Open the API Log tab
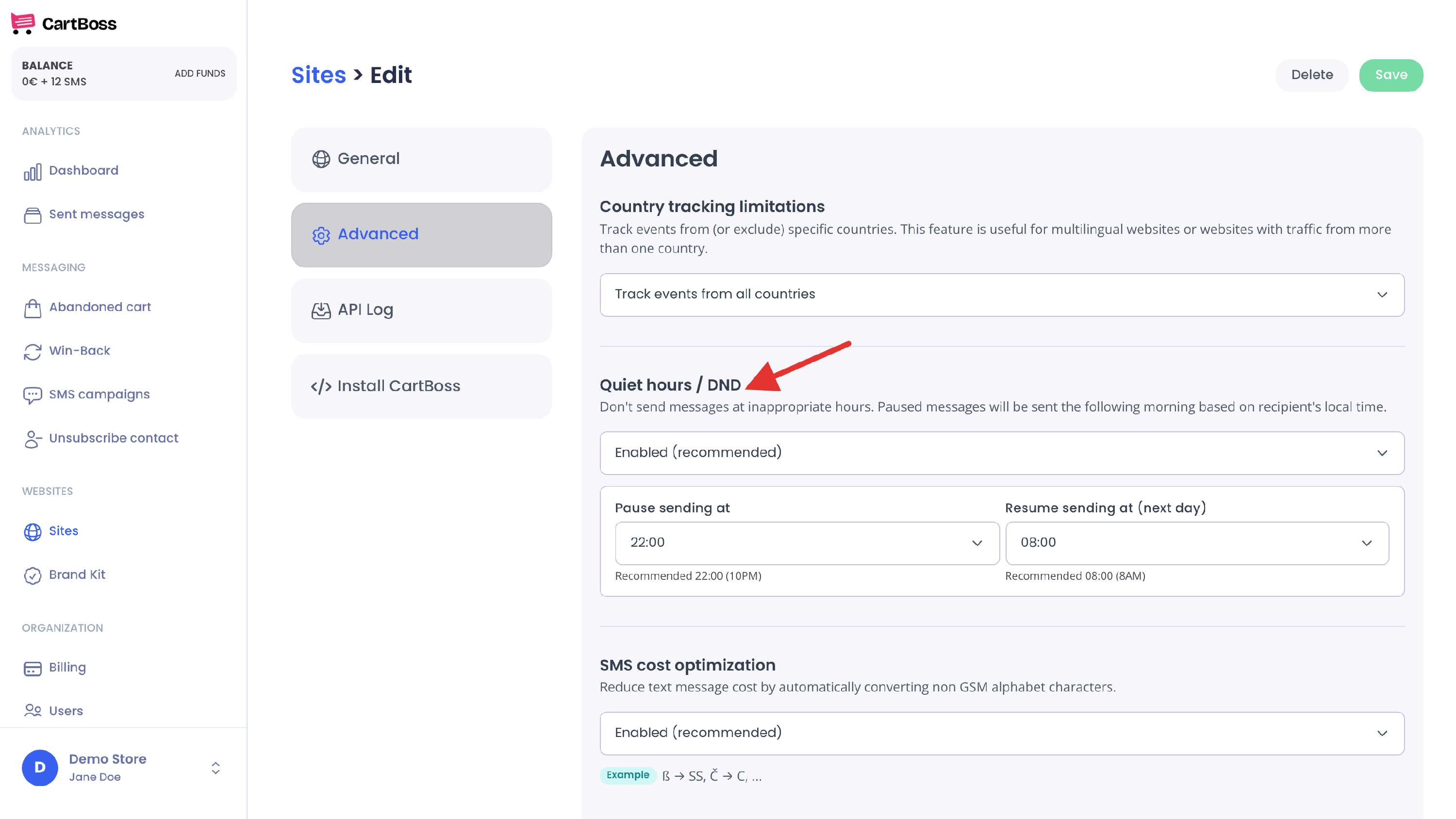This screenshot has width=1456, height=819. tap(421, 311)
